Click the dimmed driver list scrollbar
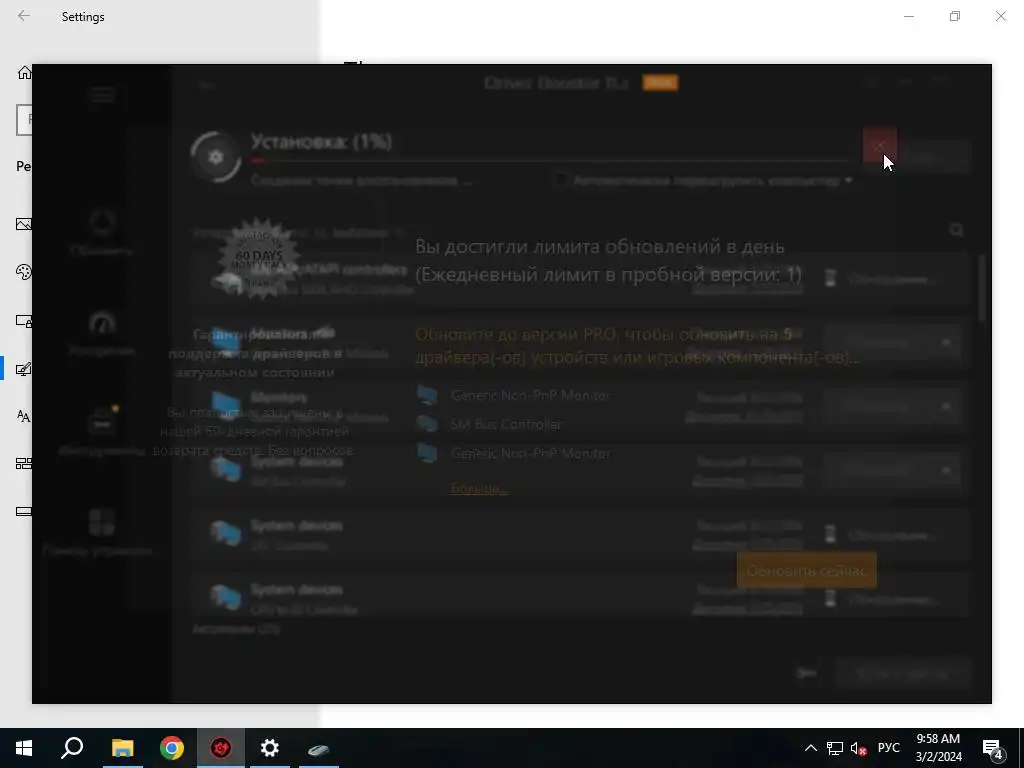The image size is (1024, 768). coord(982,287)
